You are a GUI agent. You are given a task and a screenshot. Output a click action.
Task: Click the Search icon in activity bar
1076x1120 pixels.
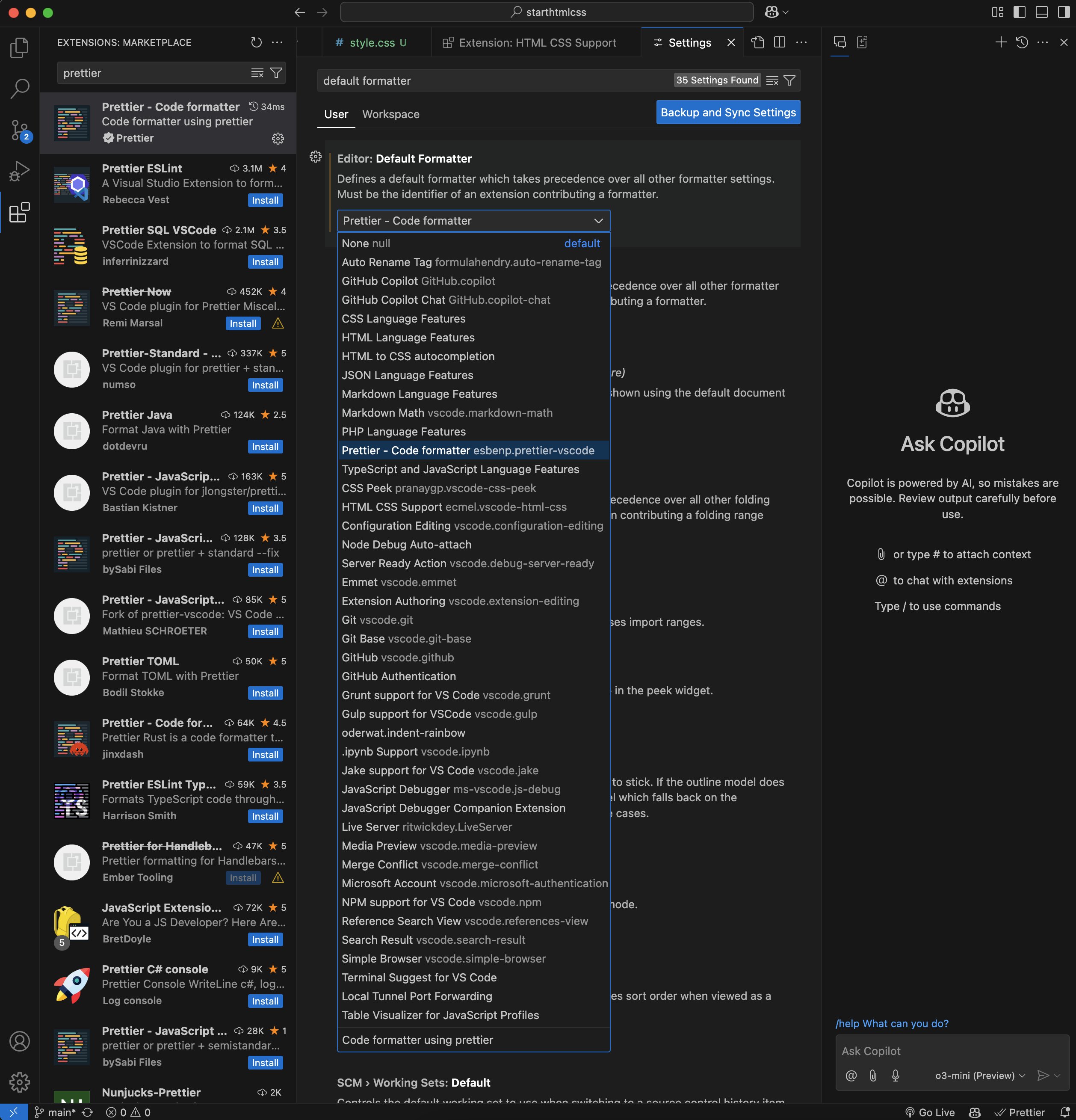click(19, 88)
